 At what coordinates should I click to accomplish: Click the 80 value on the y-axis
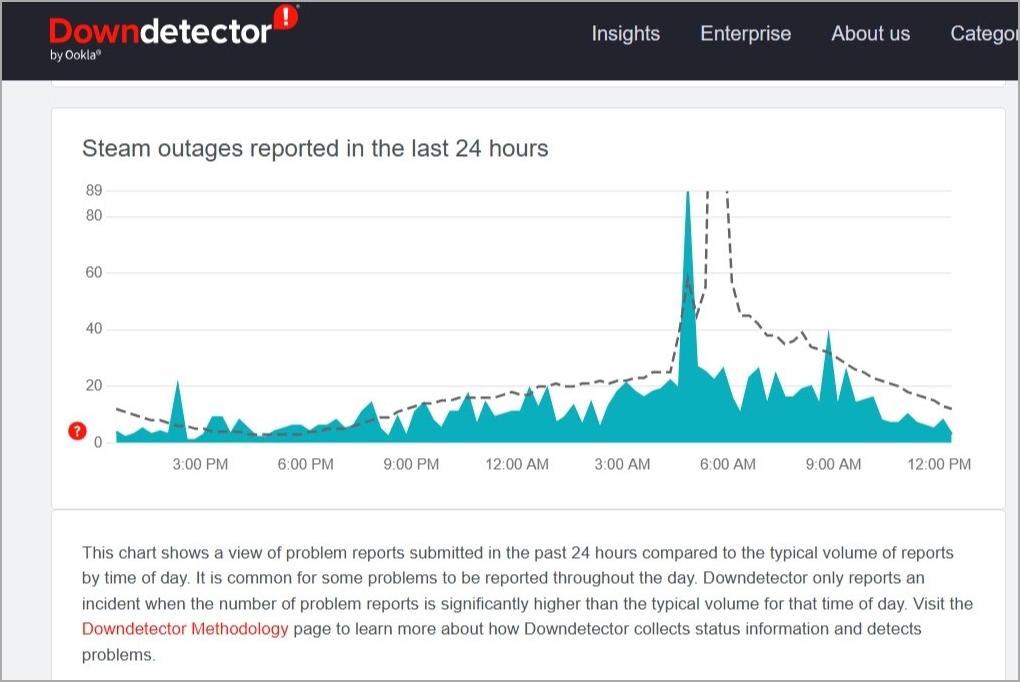pos(94,215)
